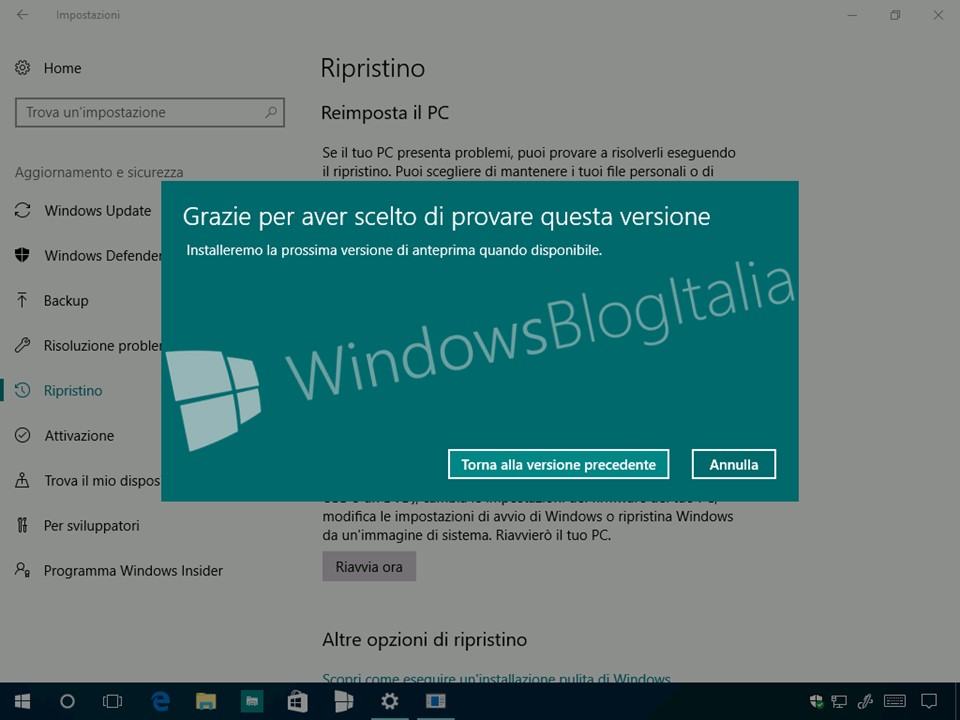Open Trova il mio dispositivo section
960x720 pixels.
(x=102, y=481)
